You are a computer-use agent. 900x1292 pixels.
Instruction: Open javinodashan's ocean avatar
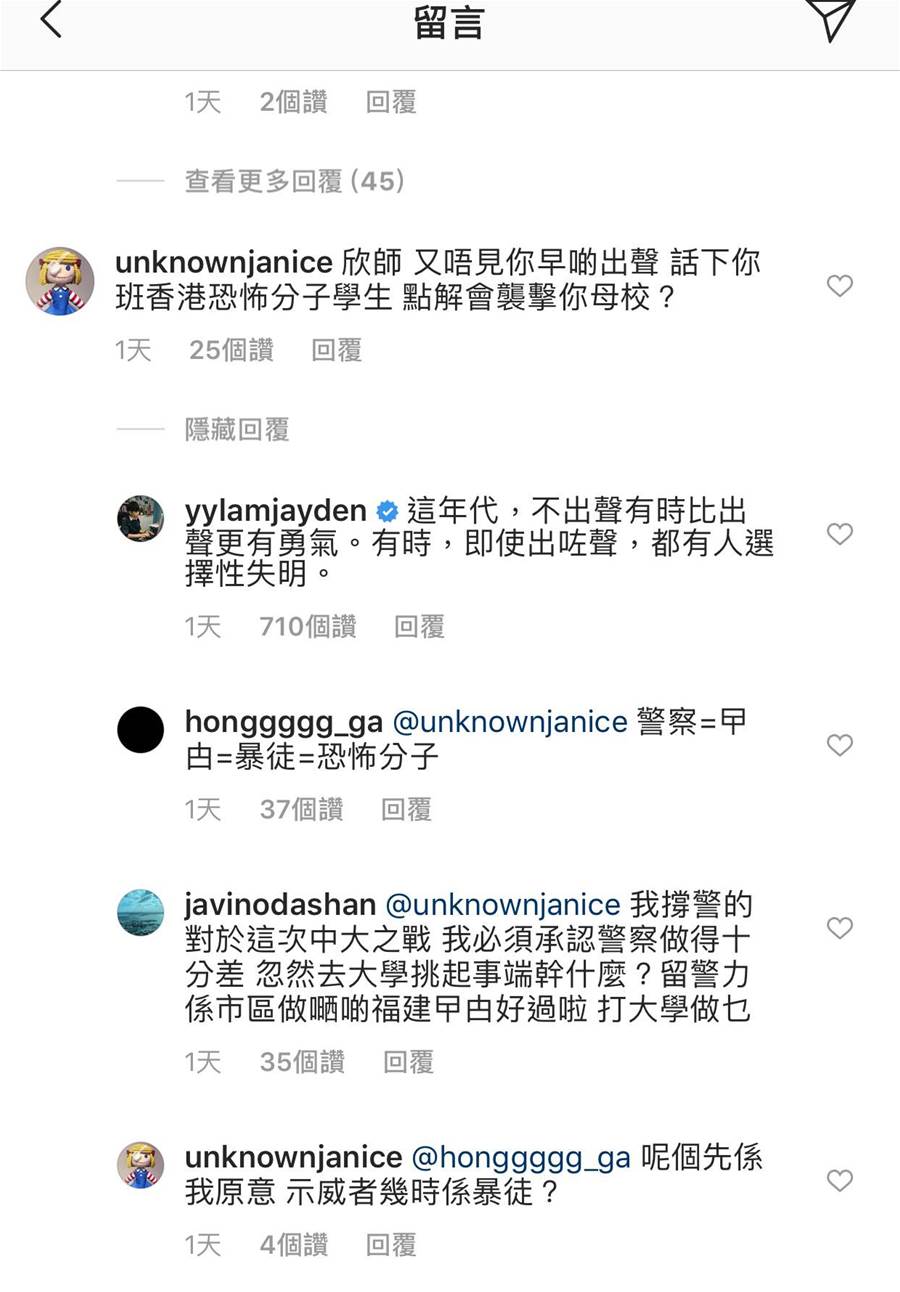141,912
